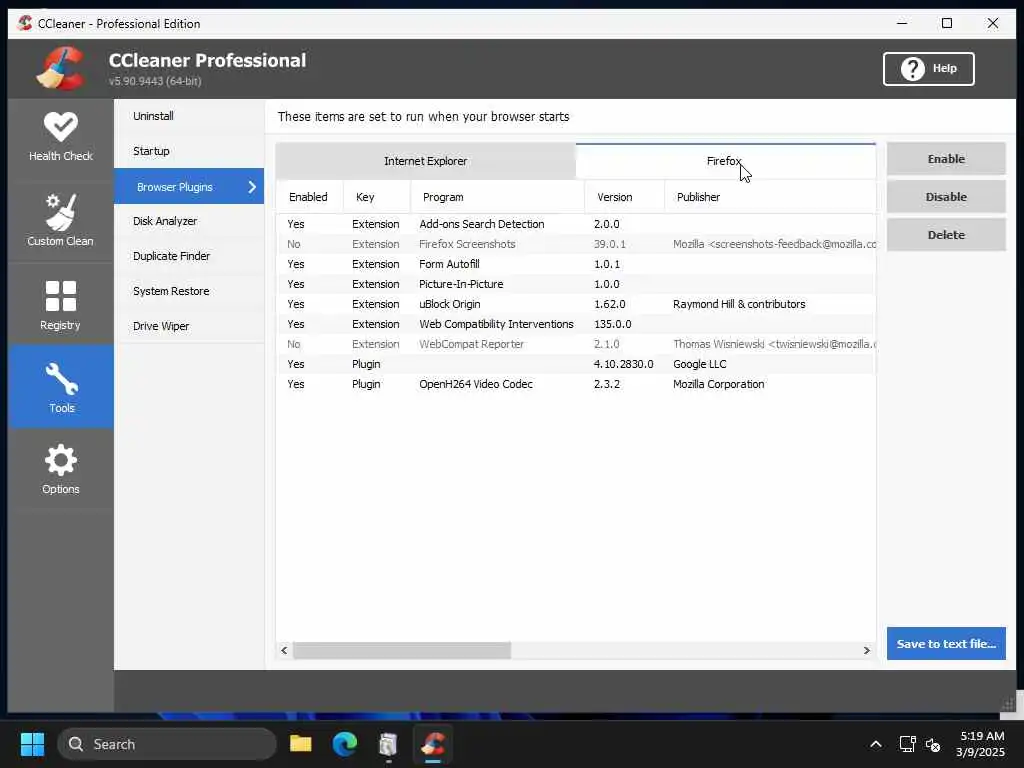The image size is (1024, 768).
Task: Open the Registry cleaner section
Action: coord(61,305)
